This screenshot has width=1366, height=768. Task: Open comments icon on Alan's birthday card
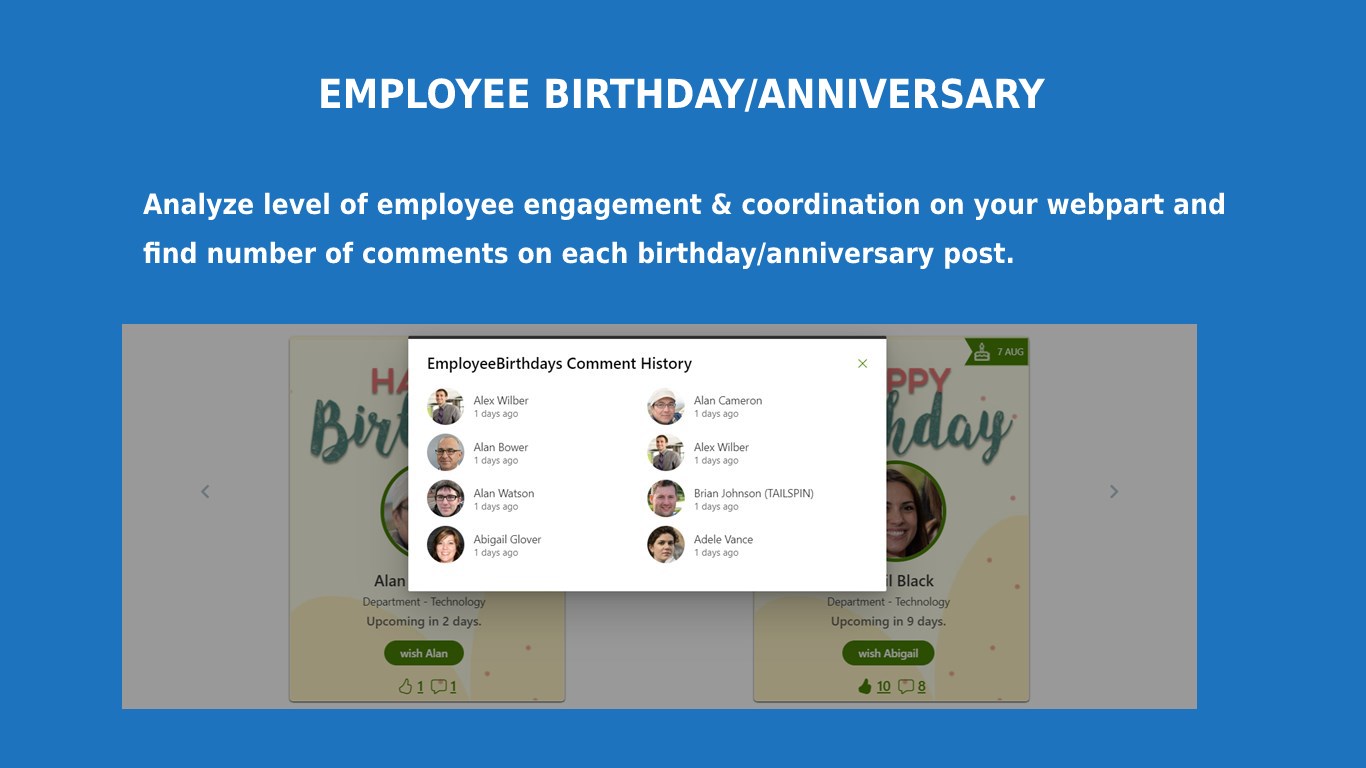click(x=438, y=686)
